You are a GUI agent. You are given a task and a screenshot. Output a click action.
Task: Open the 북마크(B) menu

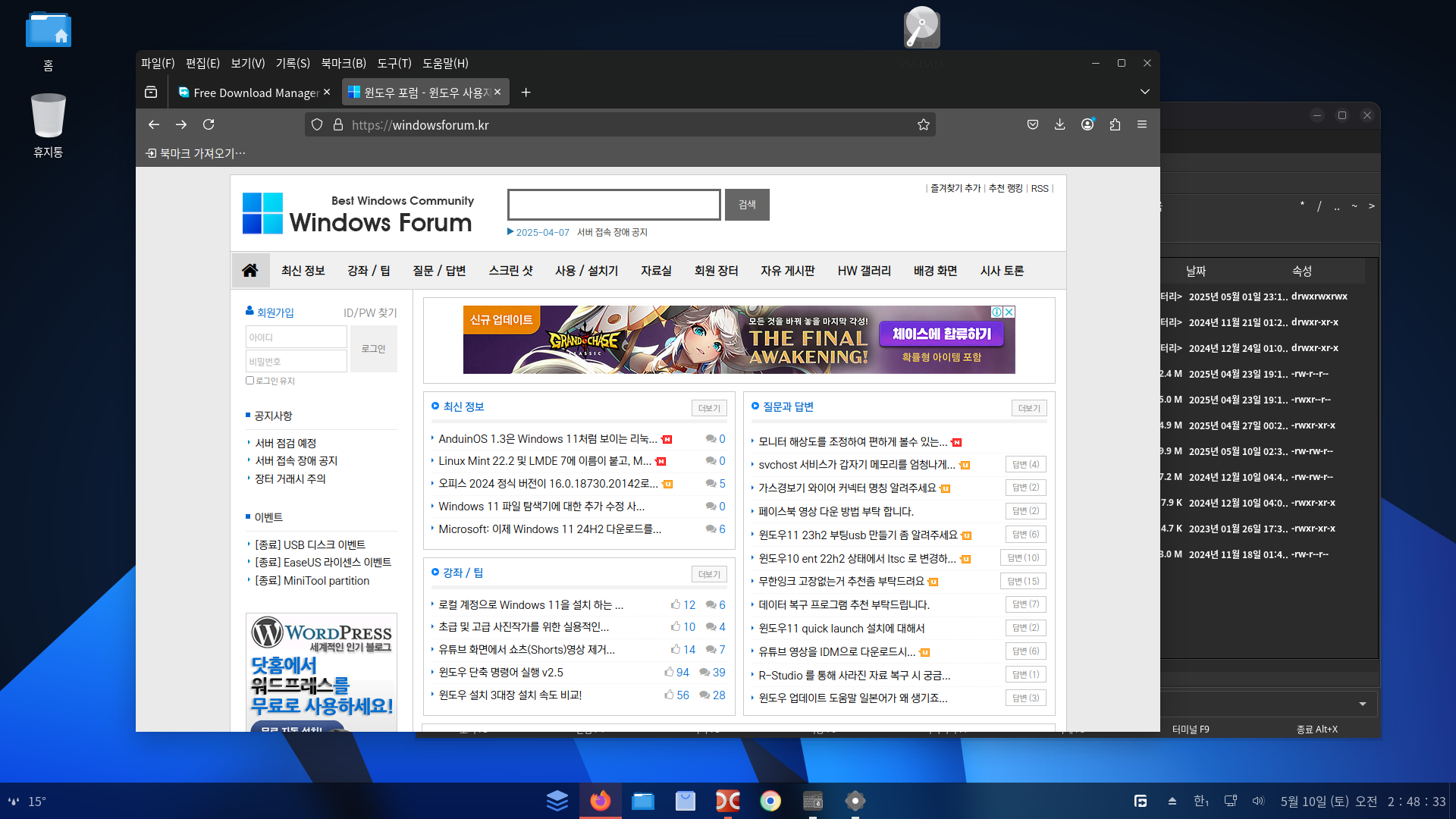[x=343, y=63]
